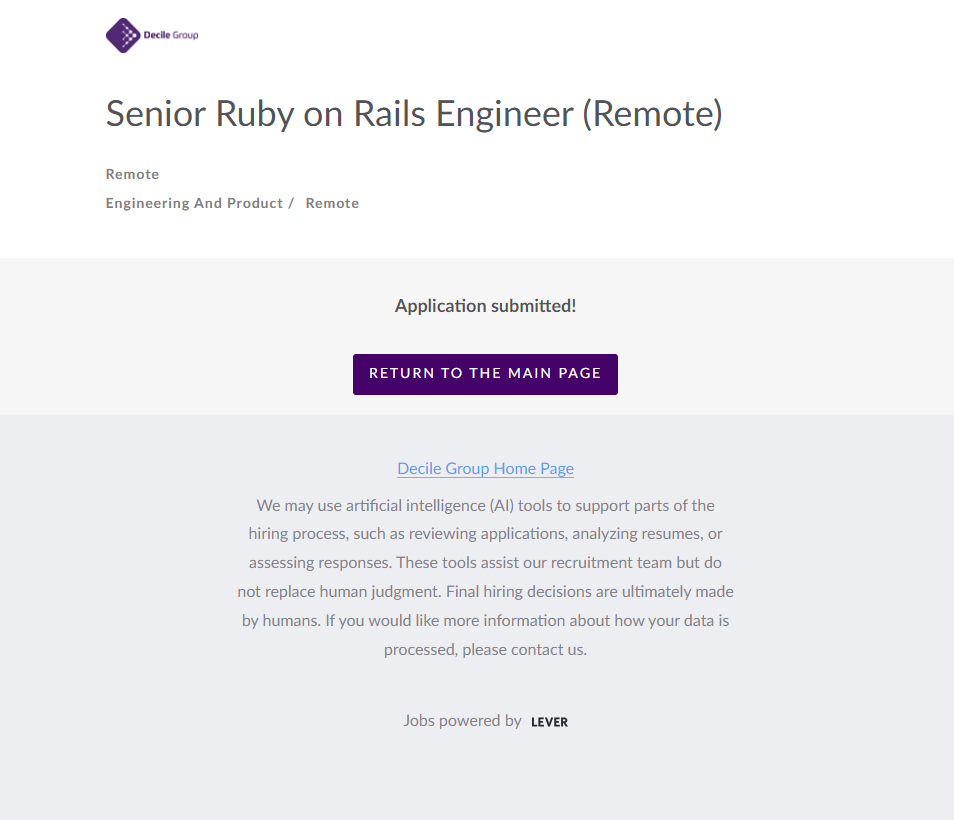The image size is (954, 820).
Task: Click the "Engineering And Product" department label
Action: (194, 203)
